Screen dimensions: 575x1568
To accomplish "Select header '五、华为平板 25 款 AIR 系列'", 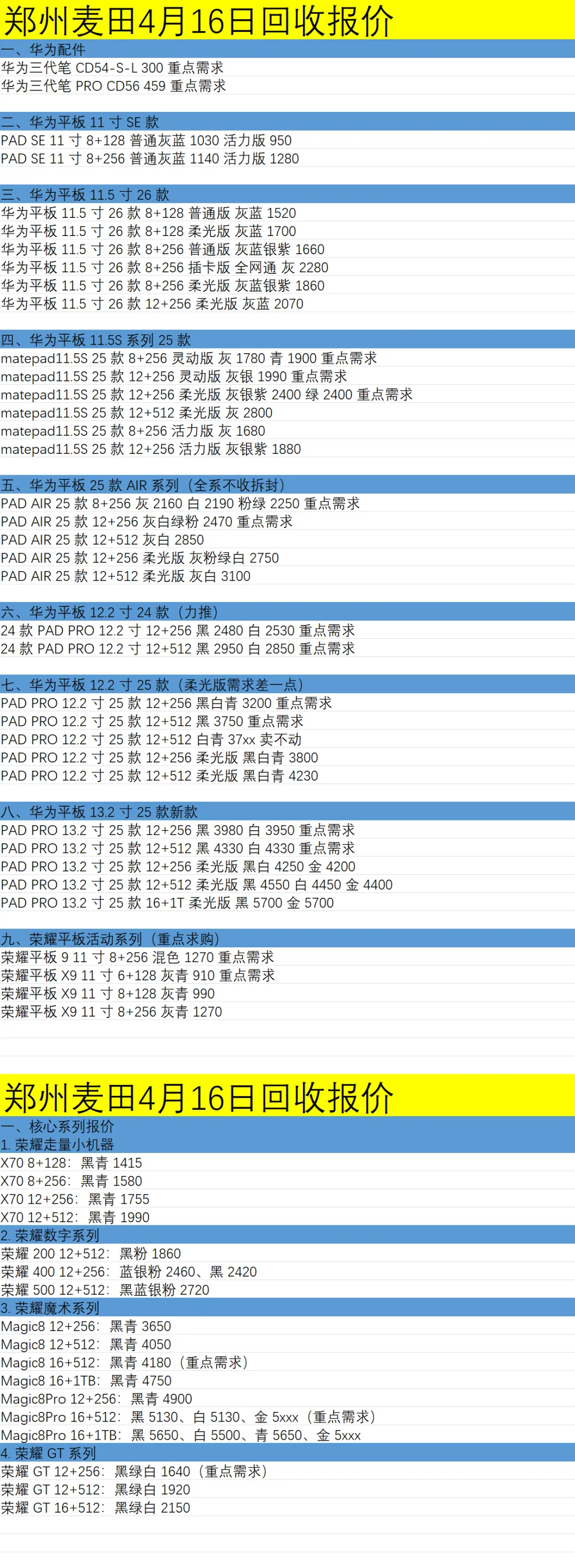I will pyautogui.click(x=287, y=485).
